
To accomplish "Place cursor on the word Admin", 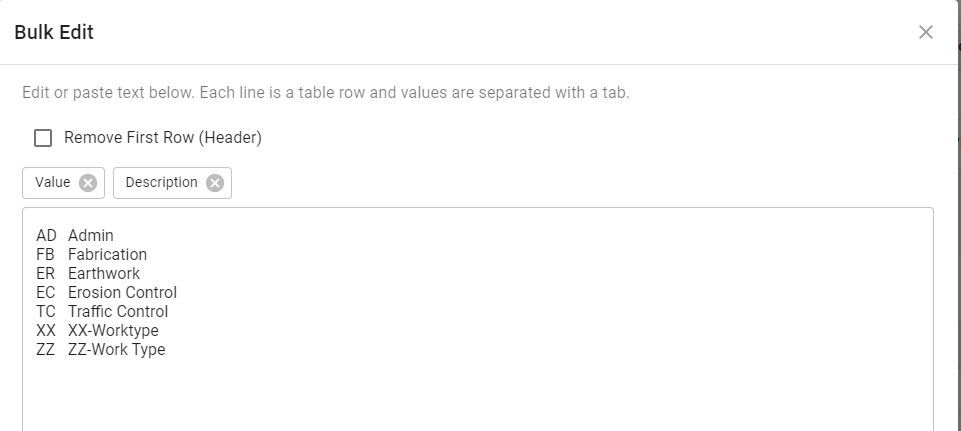I will tap(91, 236).
